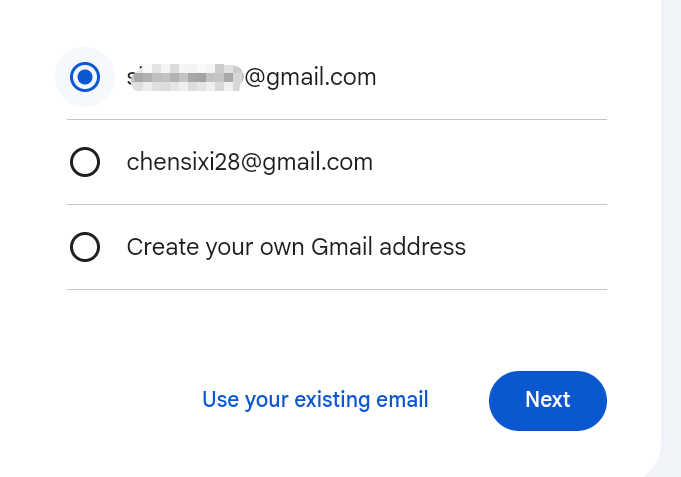The width and height of the screenshot is (681, 477).
Task: Choose the chensixi28@gmail.com radio button
Action: click(x=85, y=162)
